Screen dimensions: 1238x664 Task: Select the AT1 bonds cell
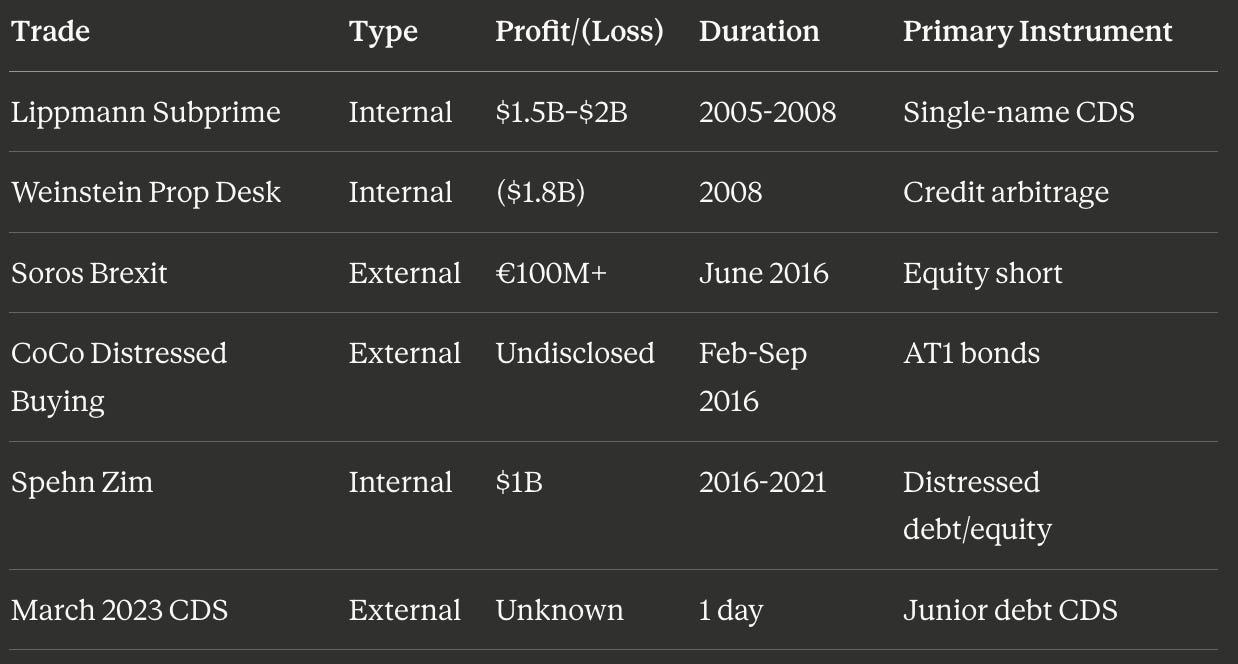(x=971, y=353)
